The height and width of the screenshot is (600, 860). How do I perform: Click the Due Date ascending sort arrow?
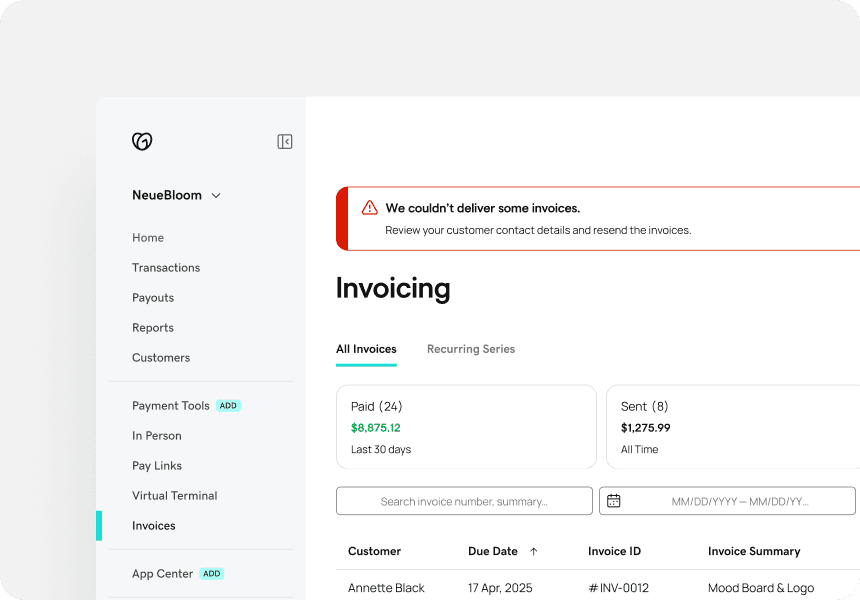pyautogui.click(x=534, y=552)
